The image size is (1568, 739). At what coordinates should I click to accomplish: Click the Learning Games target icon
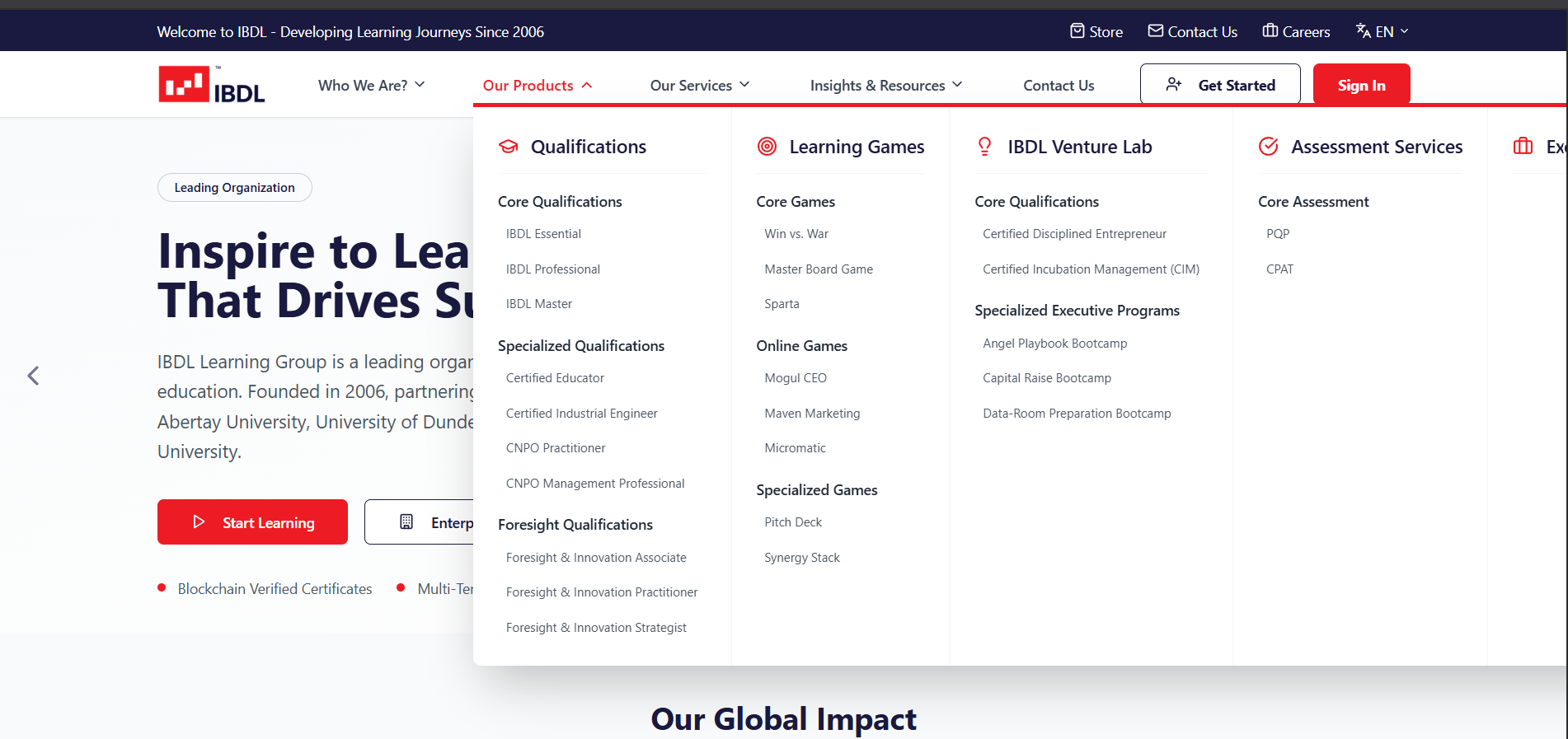pyautogui.click(x=767, y=147)
